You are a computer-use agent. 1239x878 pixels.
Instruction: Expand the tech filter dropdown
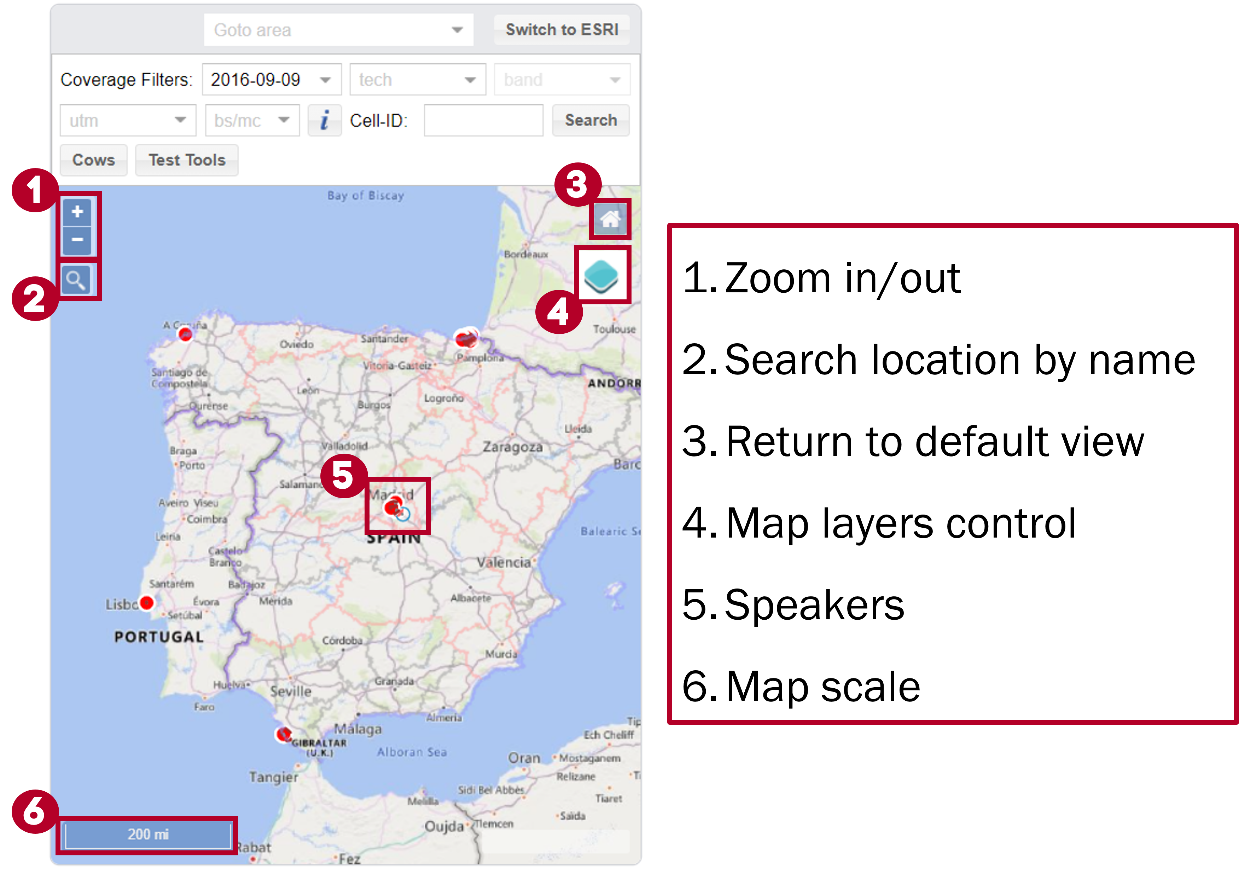pos(417,80)
